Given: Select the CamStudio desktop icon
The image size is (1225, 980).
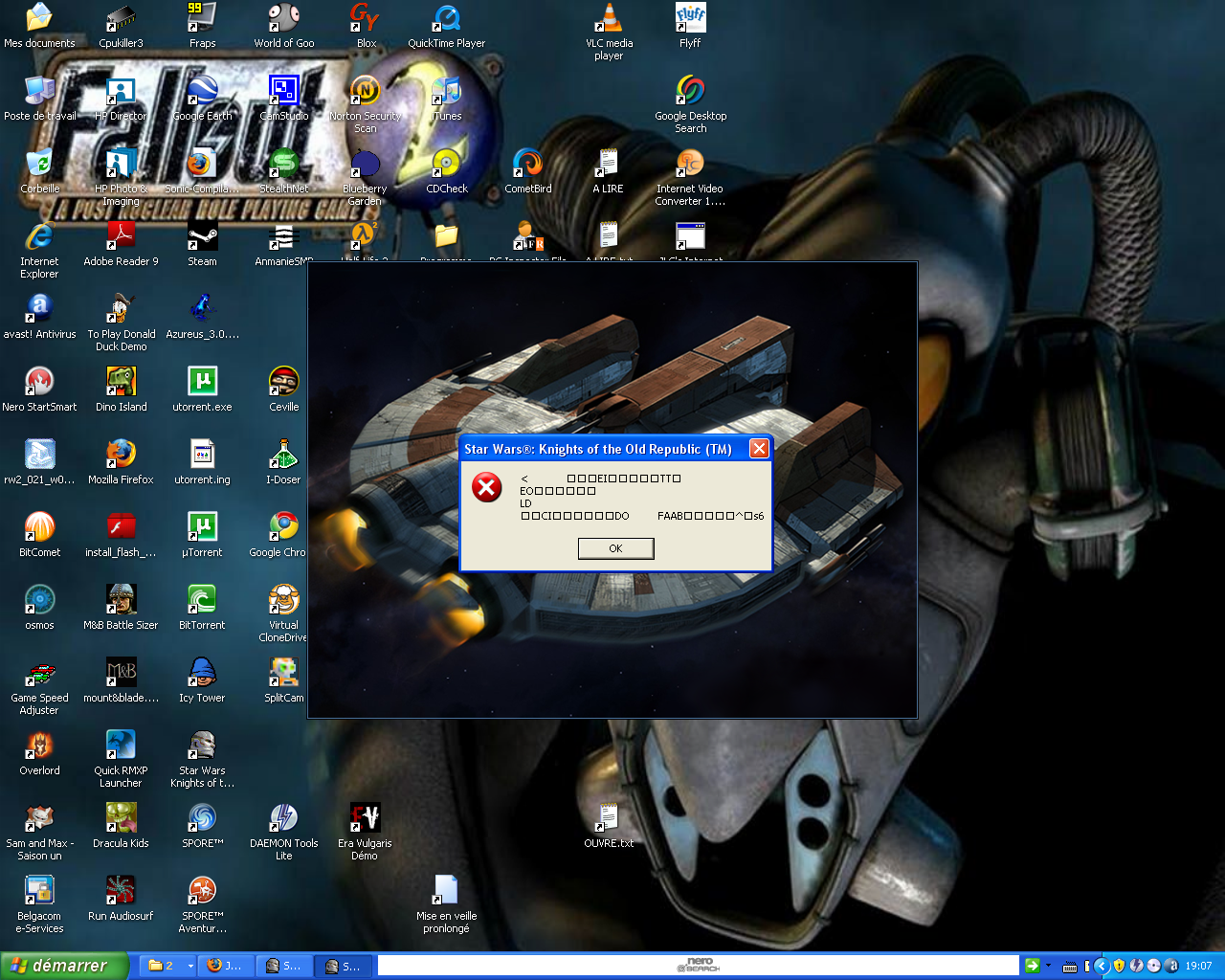Looking at the screenshot, I should [283, 99].
